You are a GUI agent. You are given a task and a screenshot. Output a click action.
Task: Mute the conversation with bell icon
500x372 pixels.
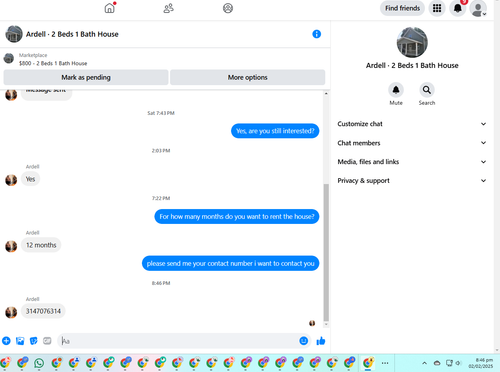click(396, 90)
